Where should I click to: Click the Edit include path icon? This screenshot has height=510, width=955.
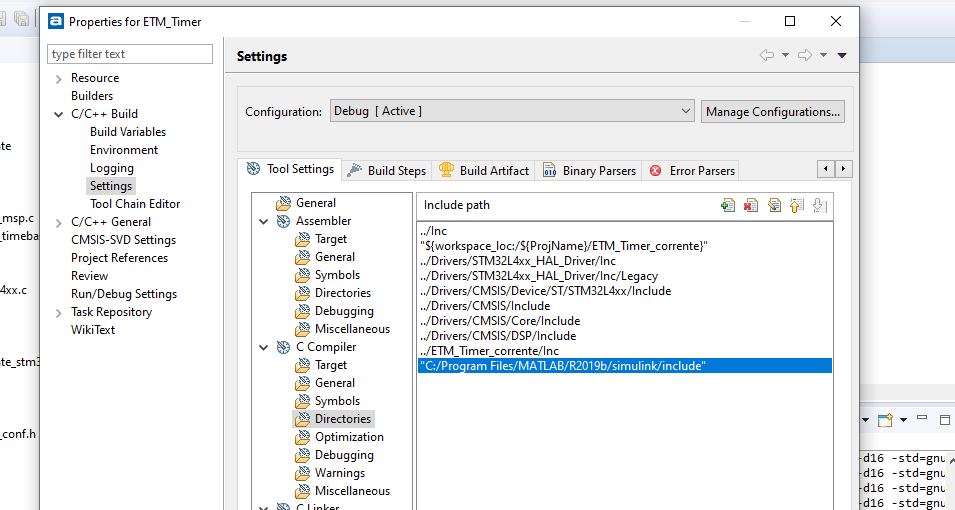pos(774,205)
